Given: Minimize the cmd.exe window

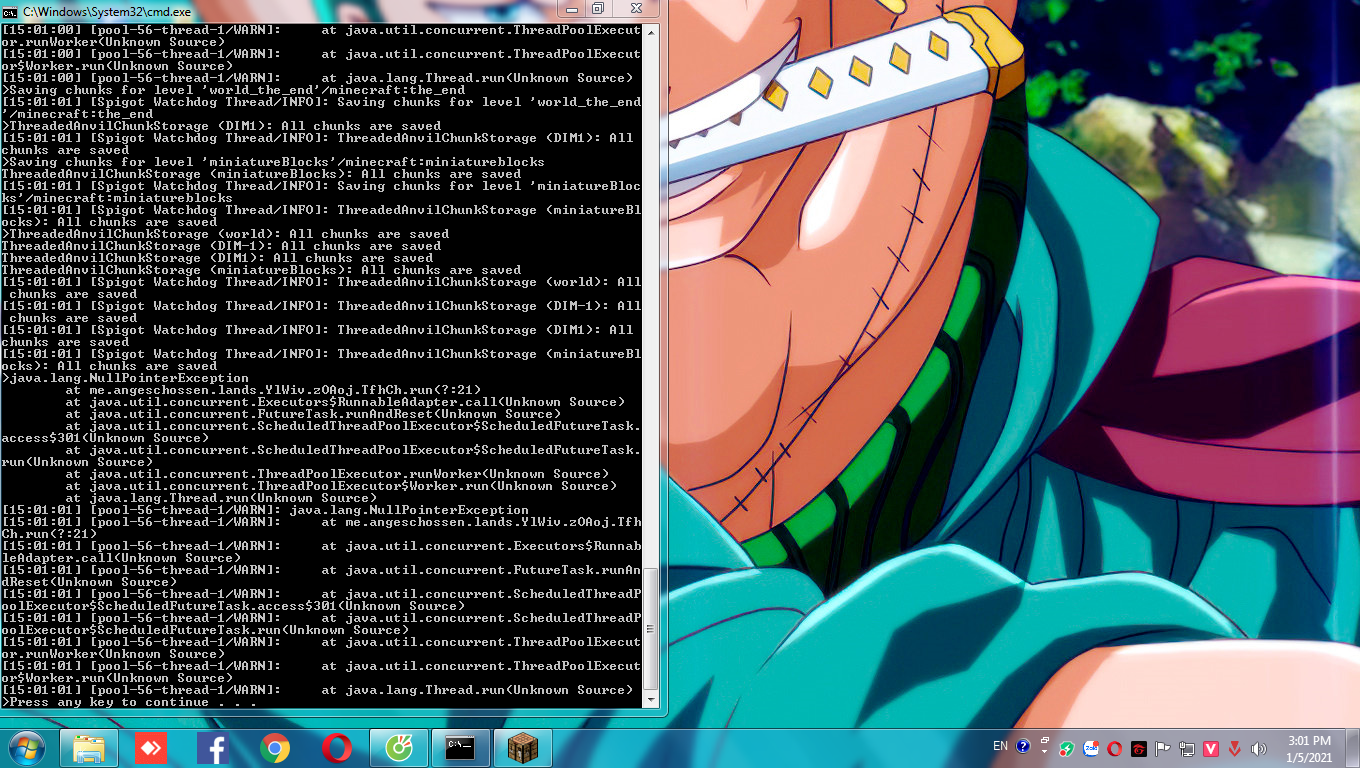Looking at the screenshot, I should (573, 8).
